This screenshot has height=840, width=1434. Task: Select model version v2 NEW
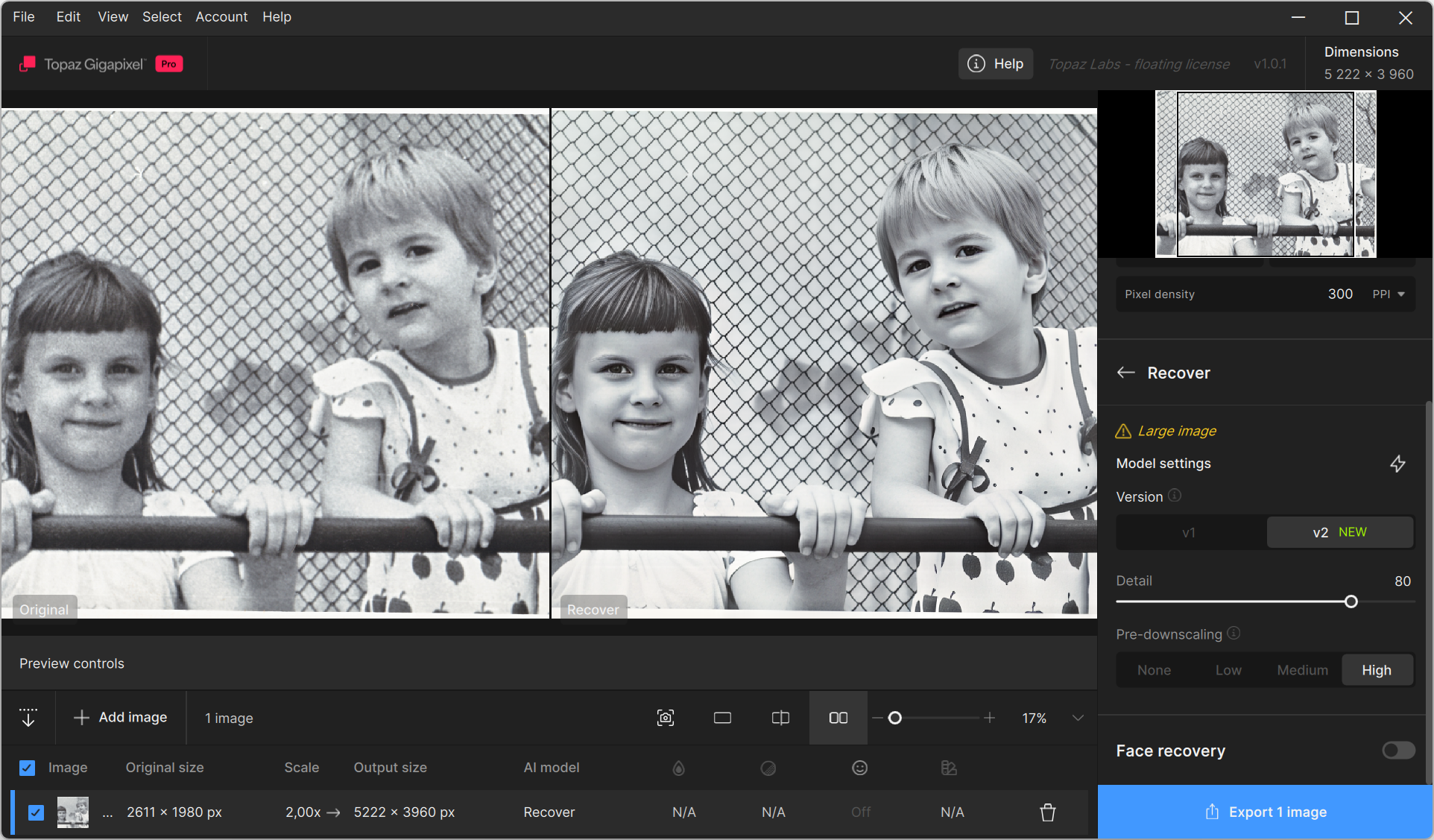click(x=1339, y=532)
